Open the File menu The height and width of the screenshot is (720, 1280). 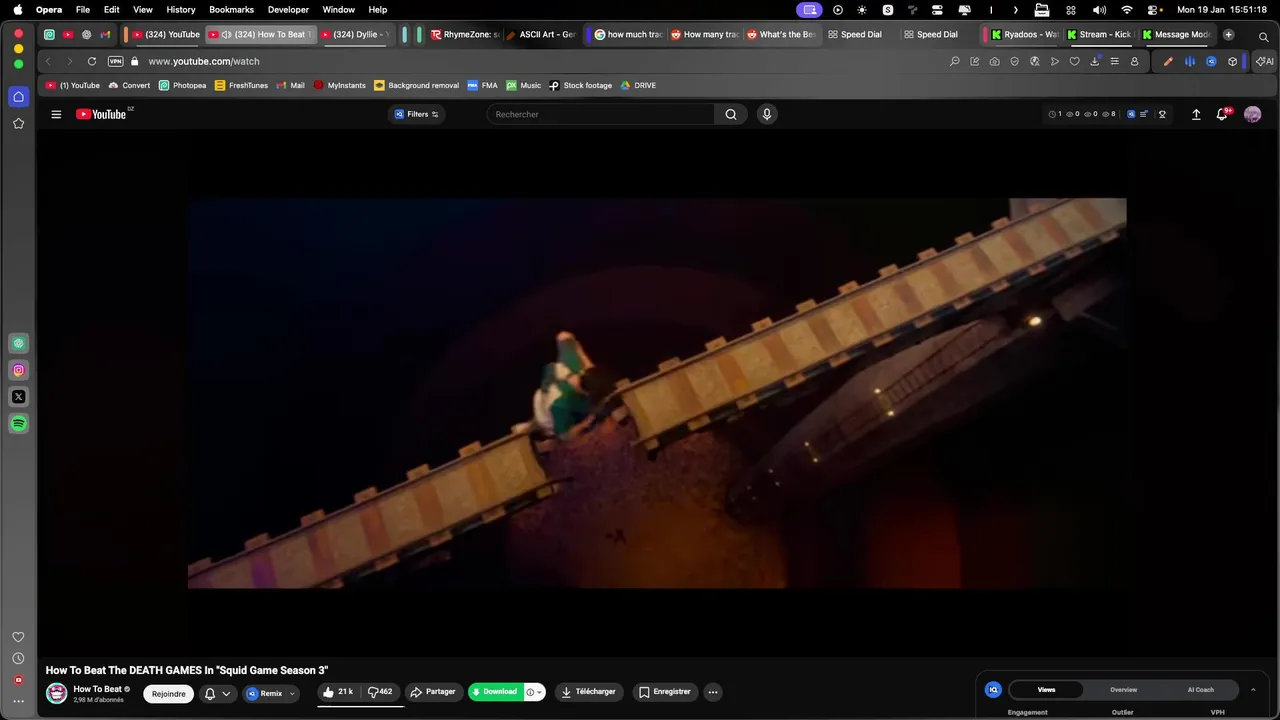coord(83,9)
